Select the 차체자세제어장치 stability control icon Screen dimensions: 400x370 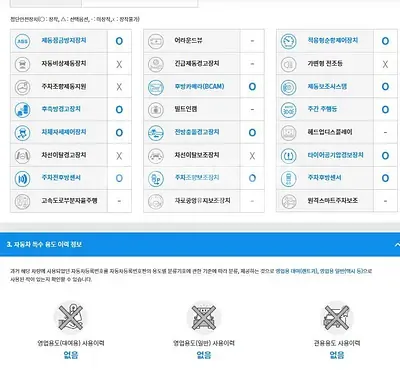[22, 133]
